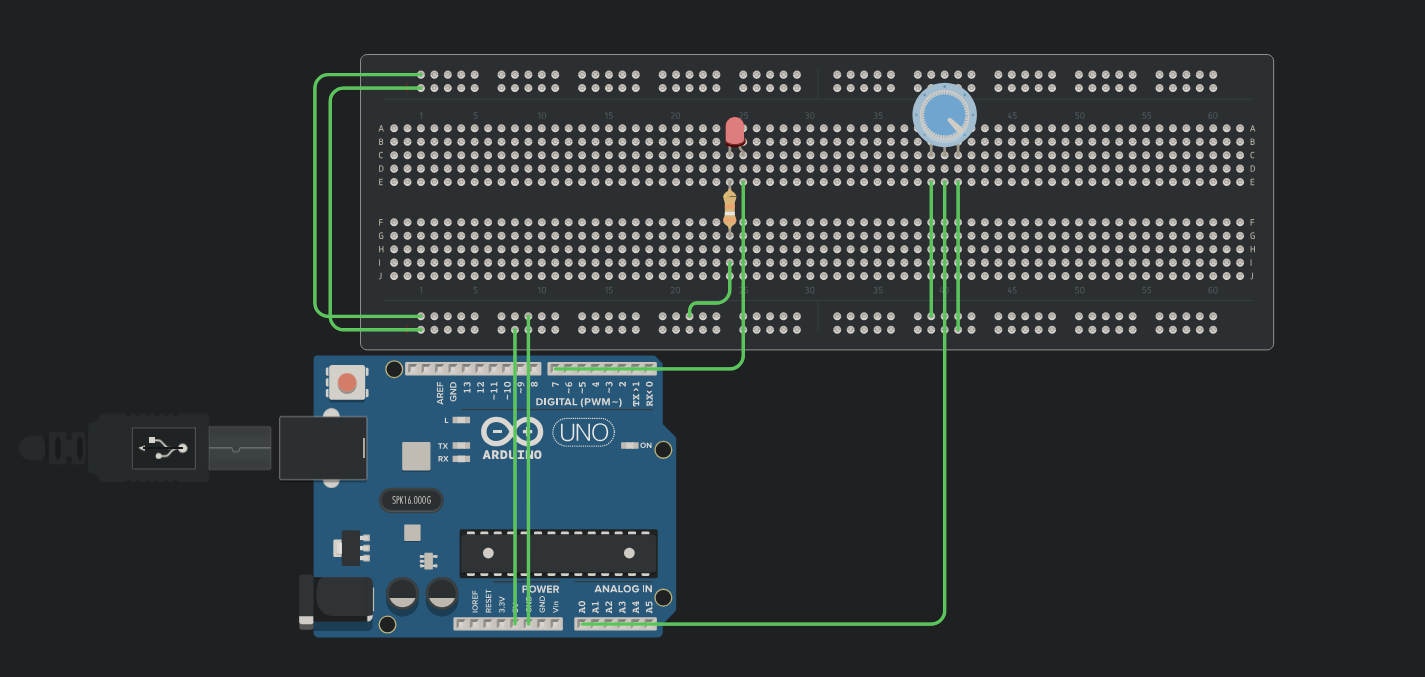Click the AREF pin on digital header
The width and height of the screenshot is (1425, 677).
tap(440, 370)
